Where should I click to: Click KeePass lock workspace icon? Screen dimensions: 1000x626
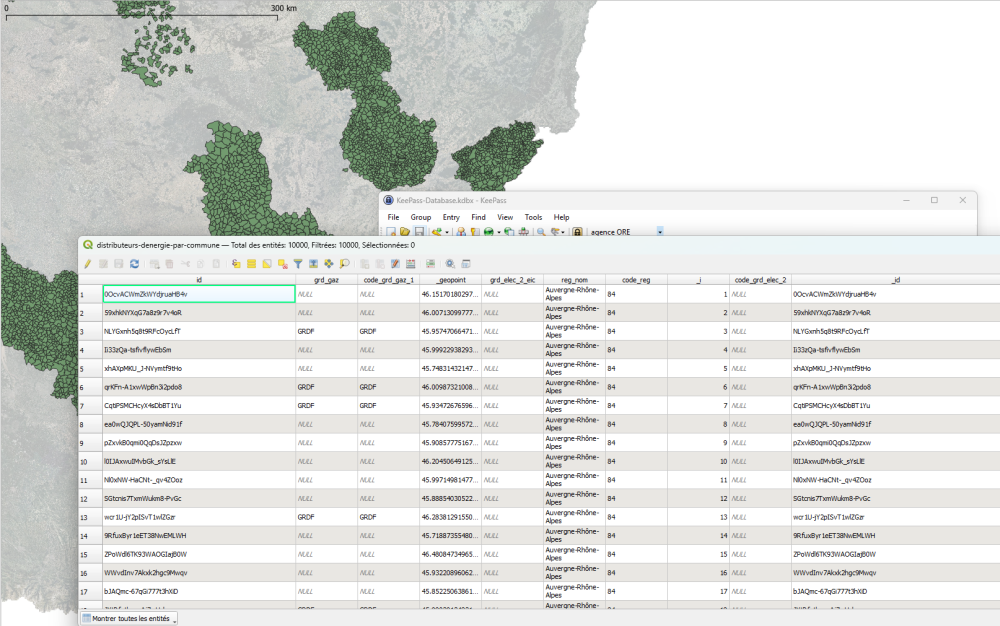tap(577, 232)
